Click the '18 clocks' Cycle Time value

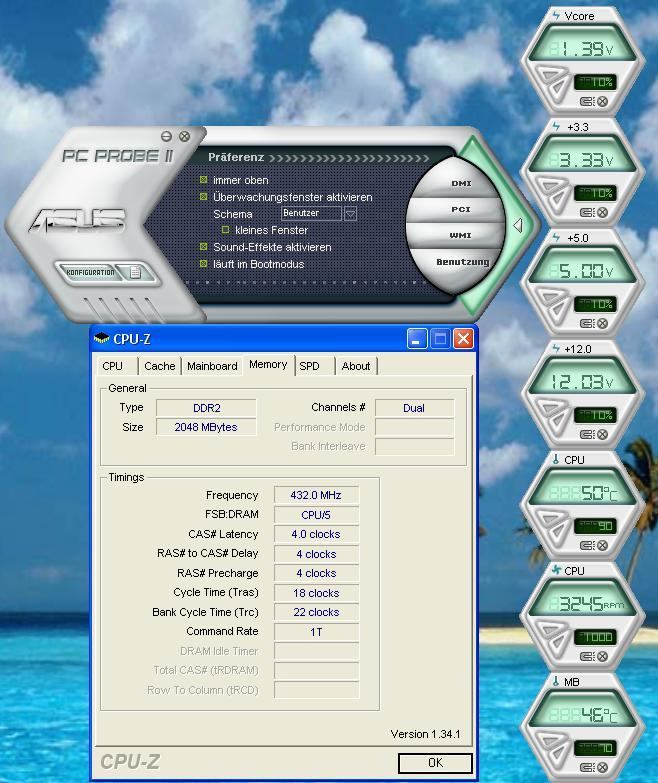pyautogui.click(x=316, y=593)
